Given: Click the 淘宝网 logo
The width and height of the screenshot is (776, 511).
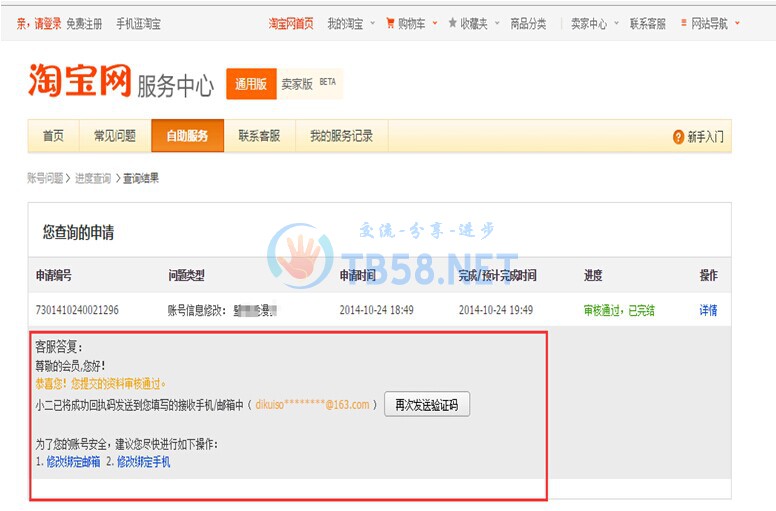Looking at the screenshot, I should point(80,80).
